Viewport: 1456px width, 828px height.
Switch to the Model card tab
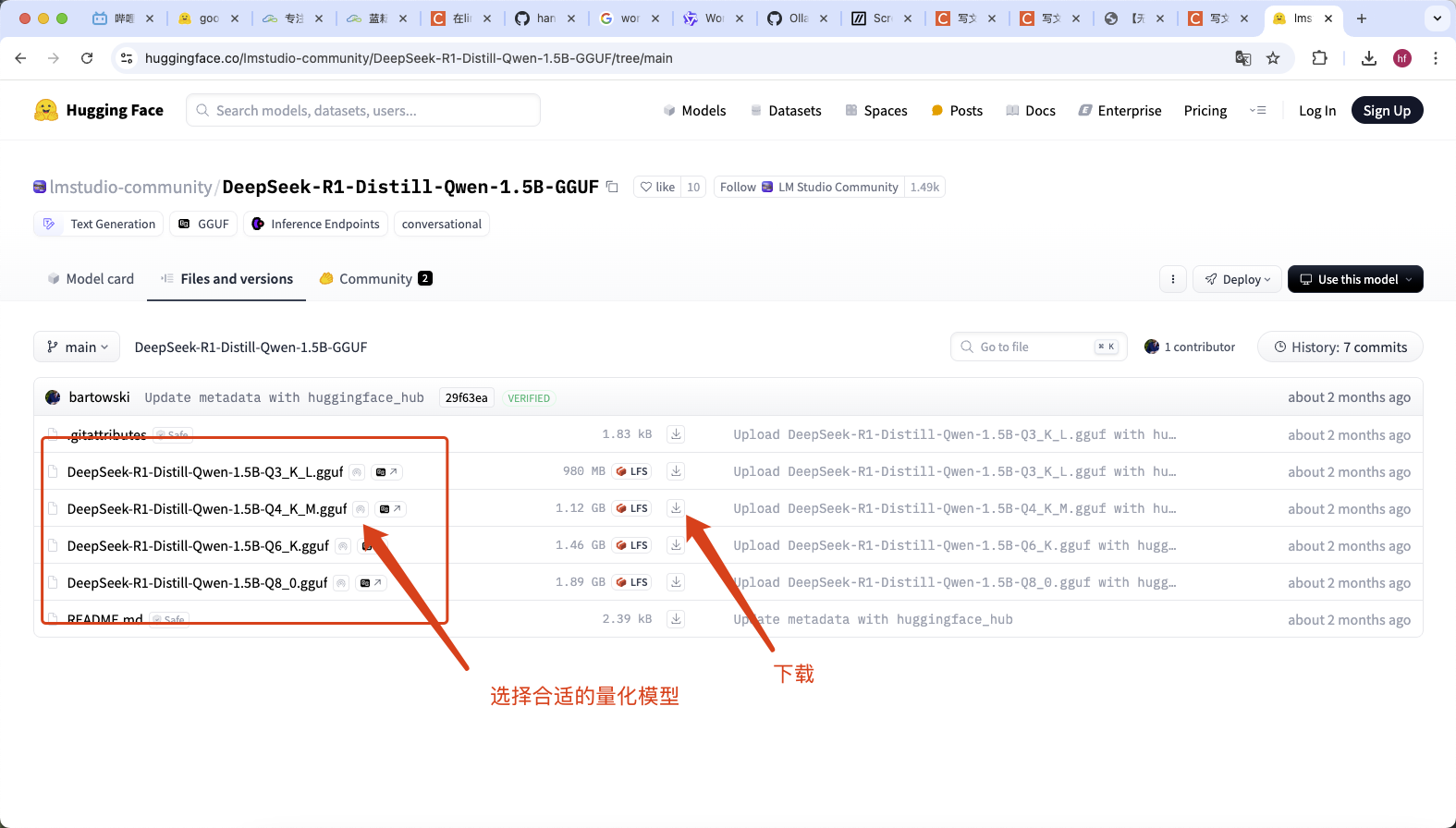91,279
